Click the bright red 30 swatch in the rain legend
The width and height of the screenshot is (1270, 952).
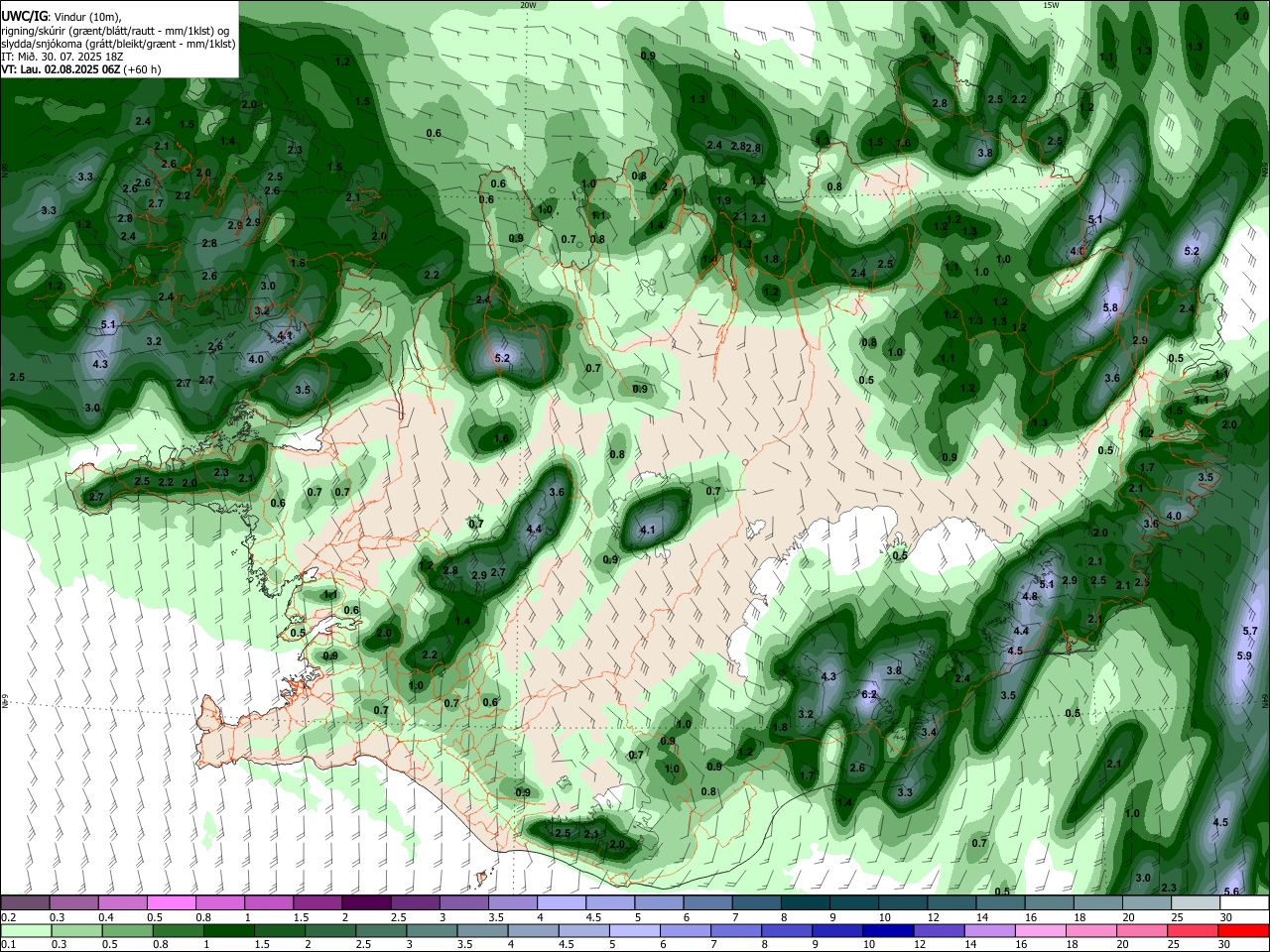click(x=1245, y=931)
